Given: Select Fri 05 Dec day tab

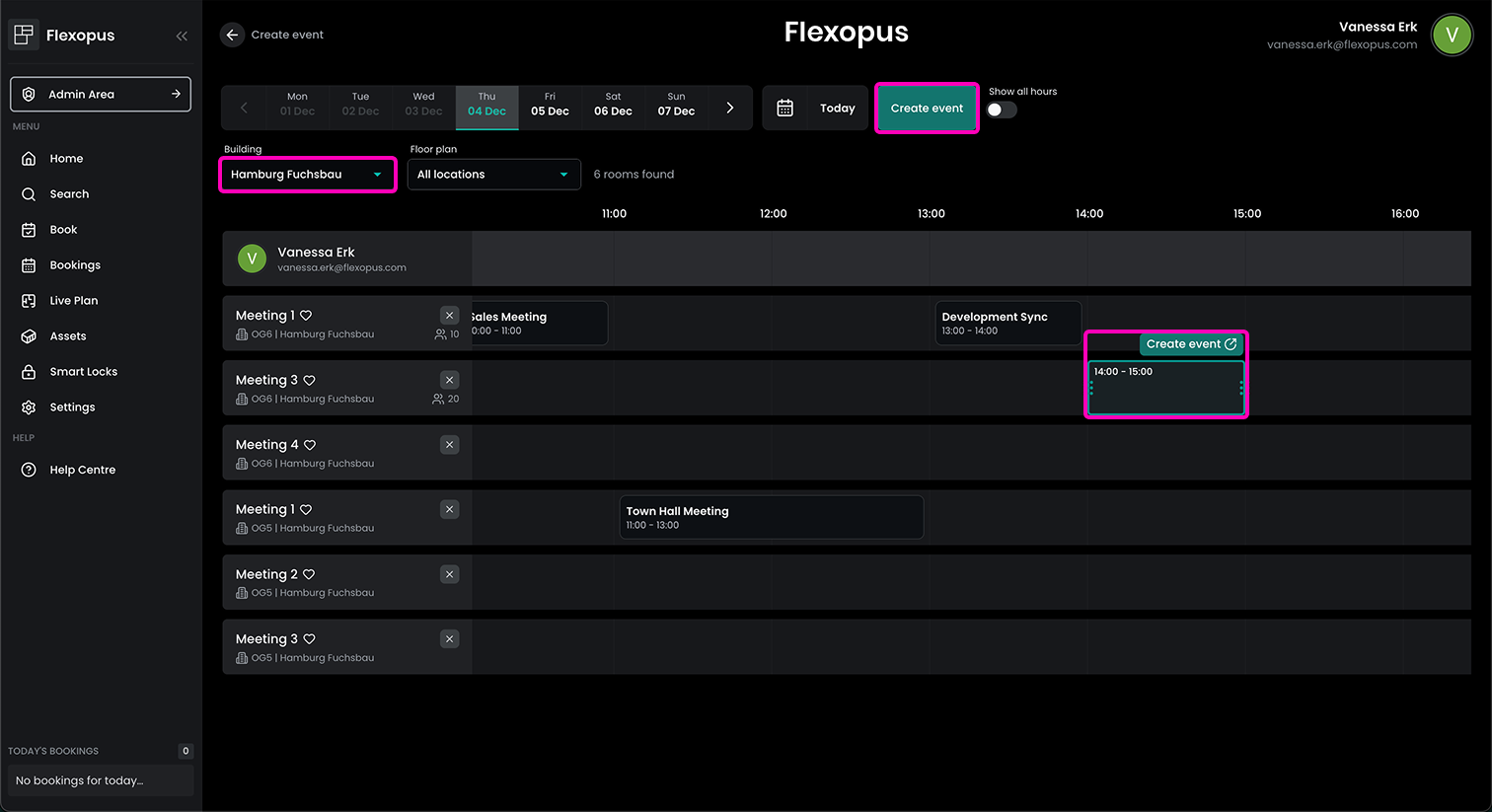Looking at the screenshot, I should 550,105.
